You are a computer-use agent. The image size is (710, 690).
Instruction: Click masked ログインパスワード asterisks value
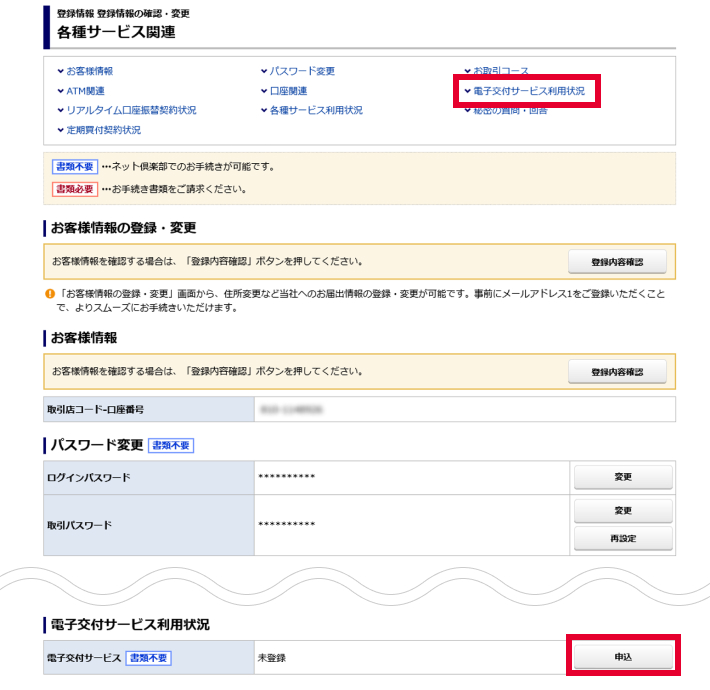click(287, 477)
